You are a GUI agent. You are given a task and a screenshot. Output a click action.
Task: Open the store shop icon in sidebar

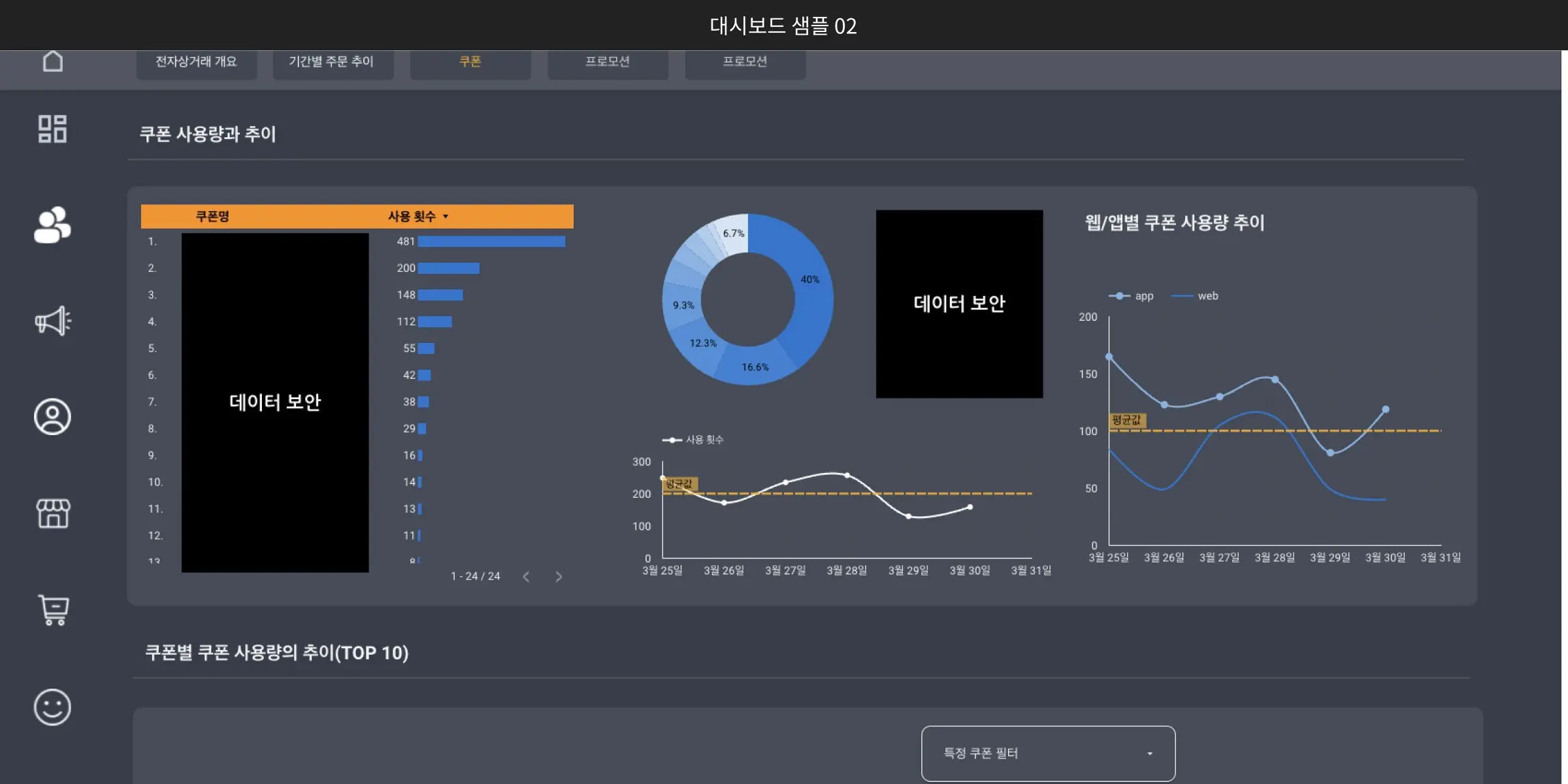coord(53,514)
